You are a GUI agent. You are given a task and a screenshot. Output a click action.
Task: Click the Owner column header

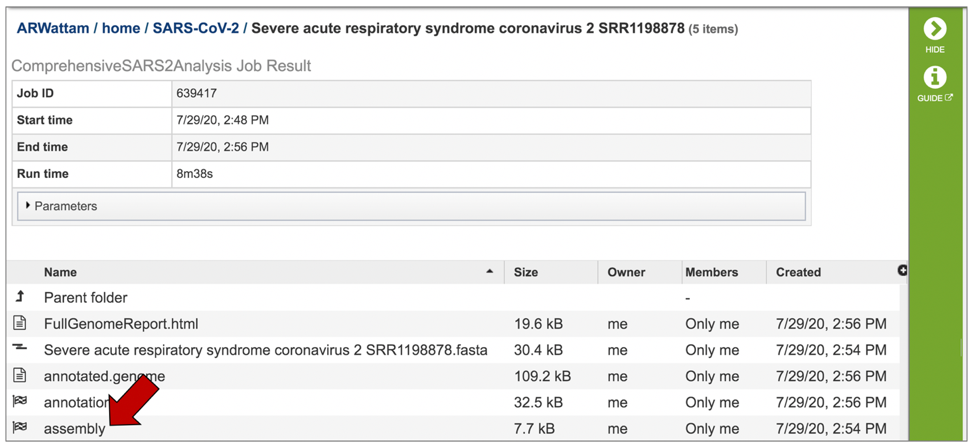click(x=626, y=272)
